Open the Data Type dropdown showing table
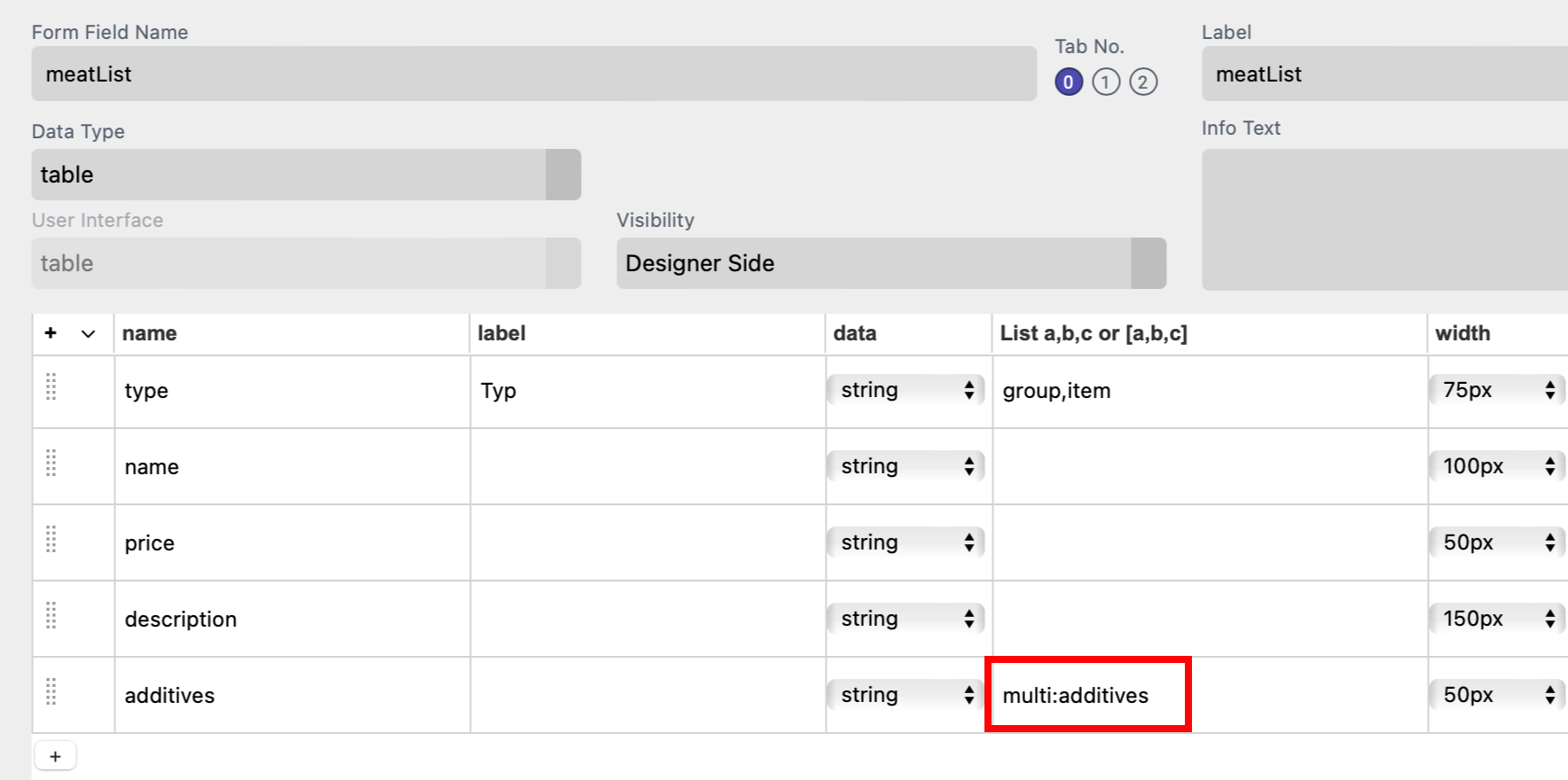1568x780 pixels. pos(306,175)
